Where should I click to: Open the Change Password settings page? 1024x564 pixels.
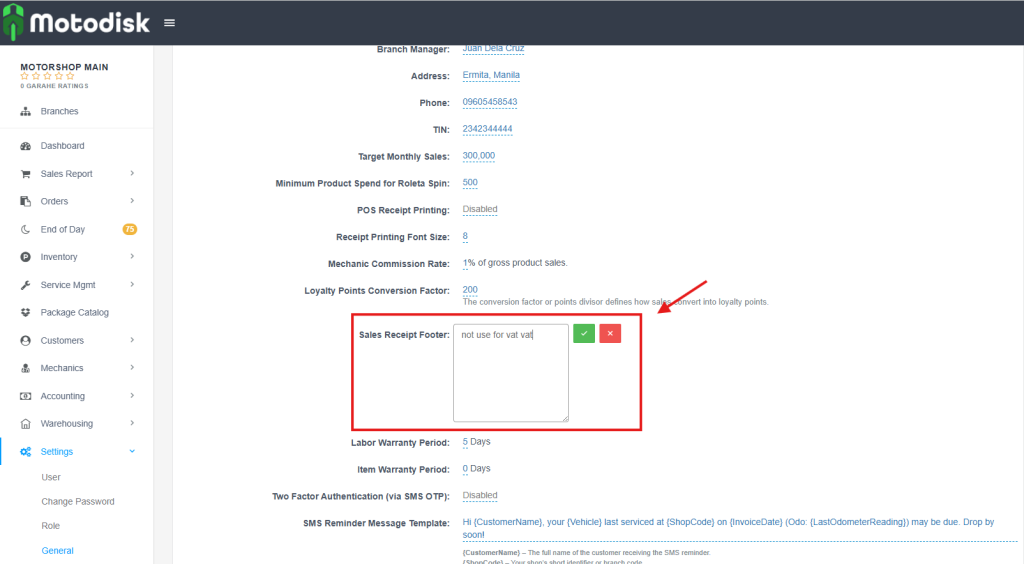point(78,502)
